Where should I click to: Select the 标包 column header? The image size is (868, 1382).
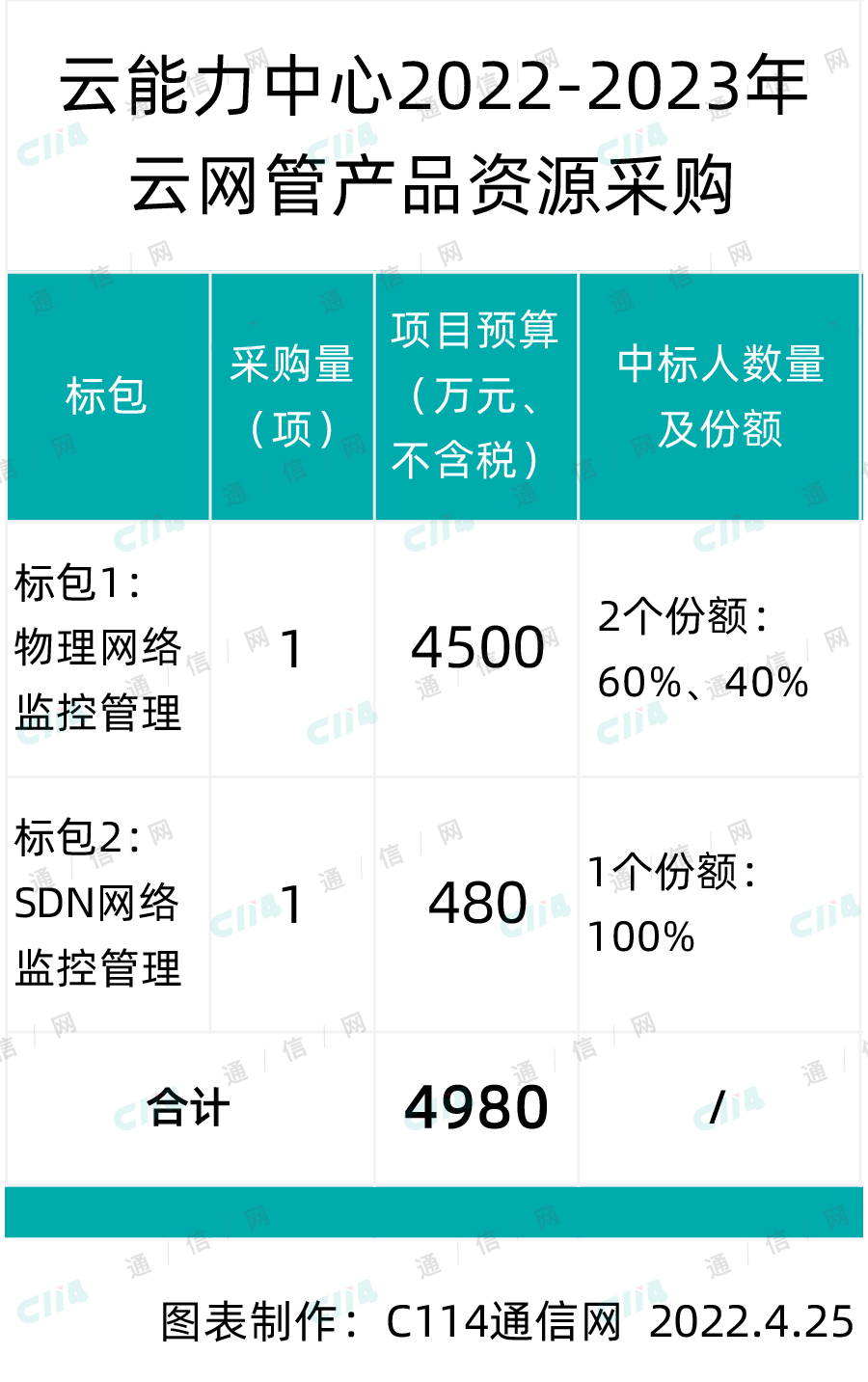(108, 396)
